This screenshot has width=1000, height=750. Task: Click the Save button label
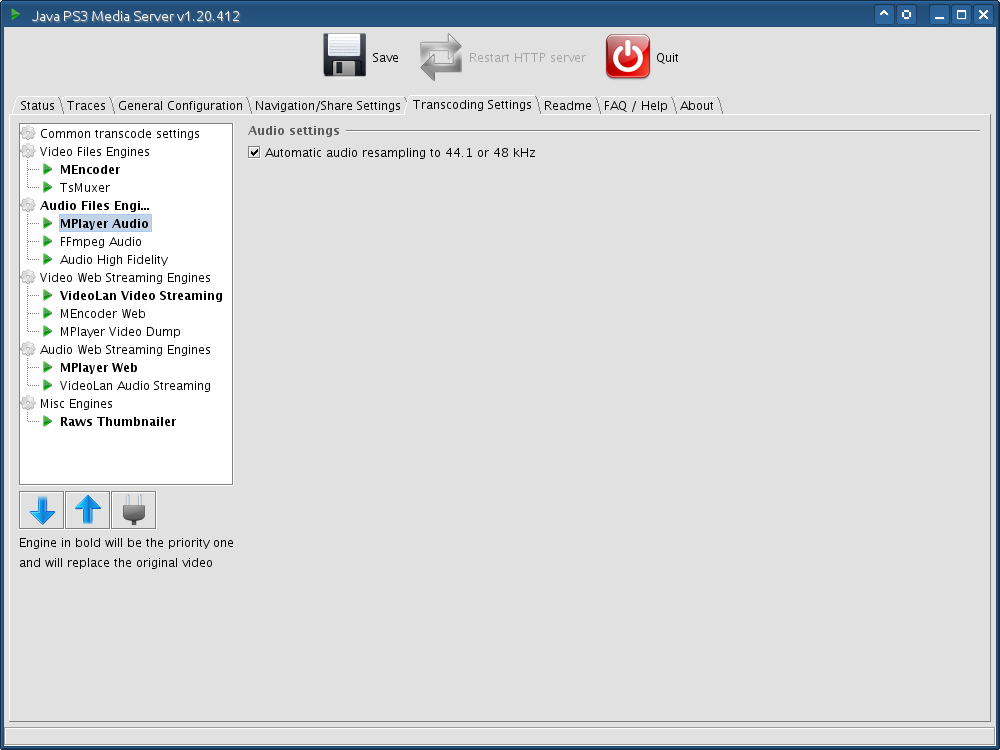tap(385, 57)
